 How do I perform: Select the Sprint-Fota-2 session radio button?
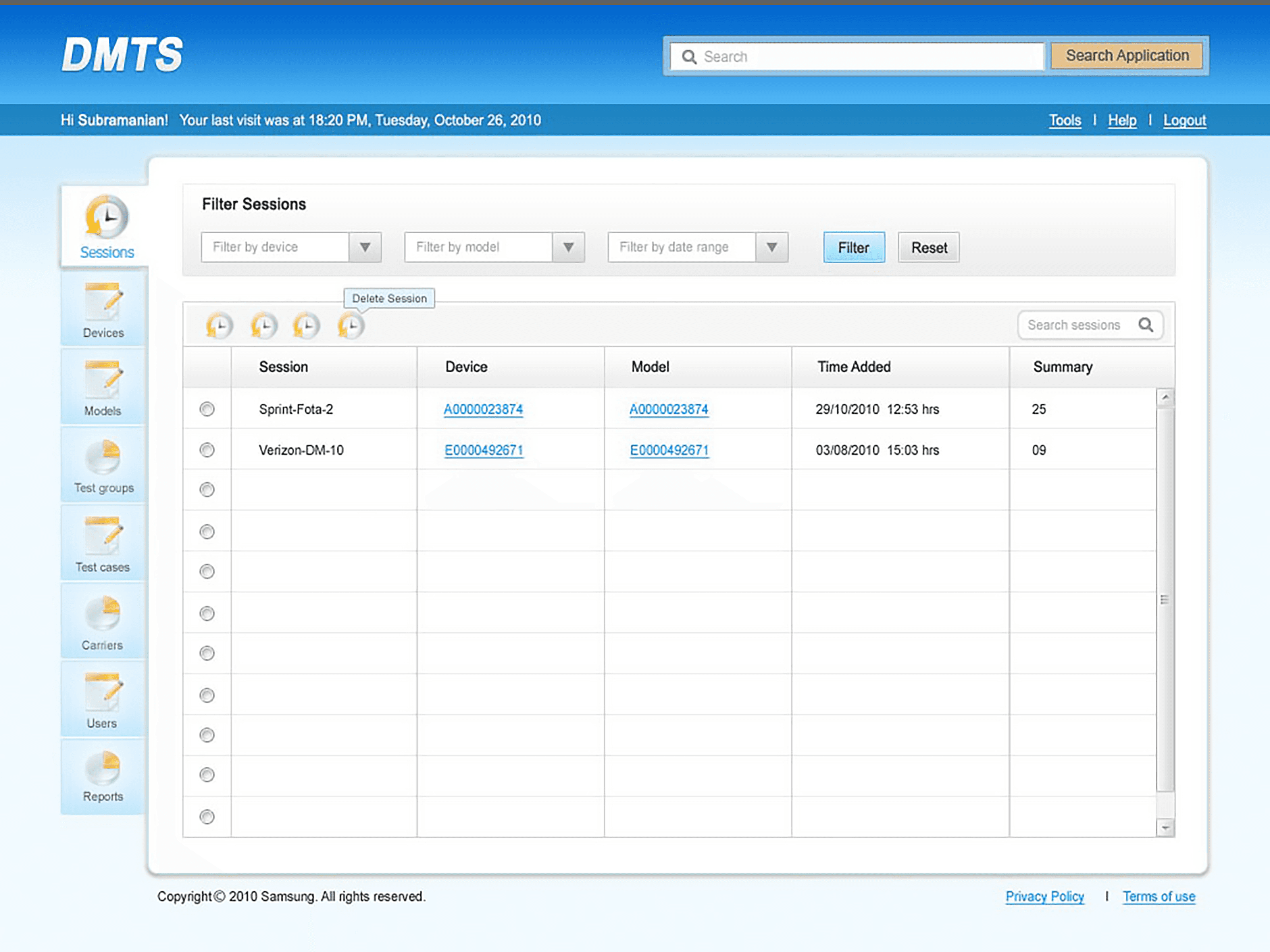click(207, 409)
